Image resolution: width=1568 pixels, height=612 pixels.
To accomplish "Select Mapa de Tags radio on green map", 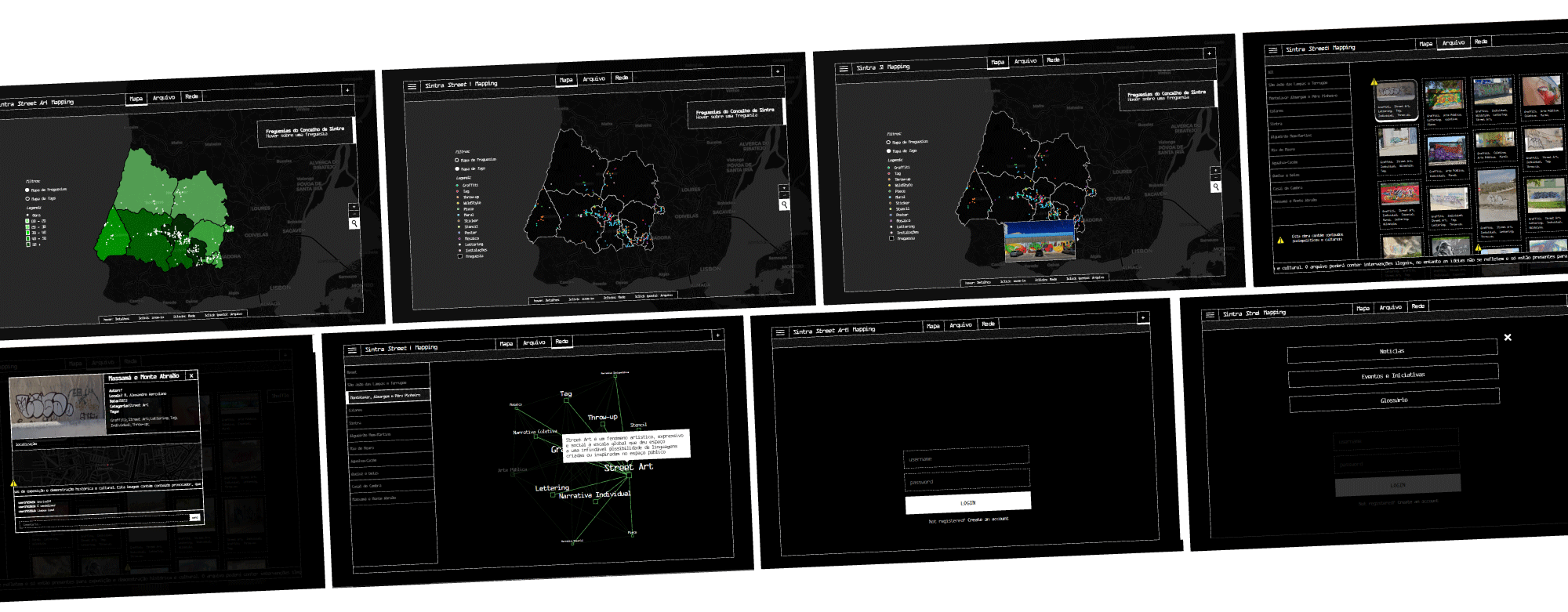I will (x=27, y=198).
